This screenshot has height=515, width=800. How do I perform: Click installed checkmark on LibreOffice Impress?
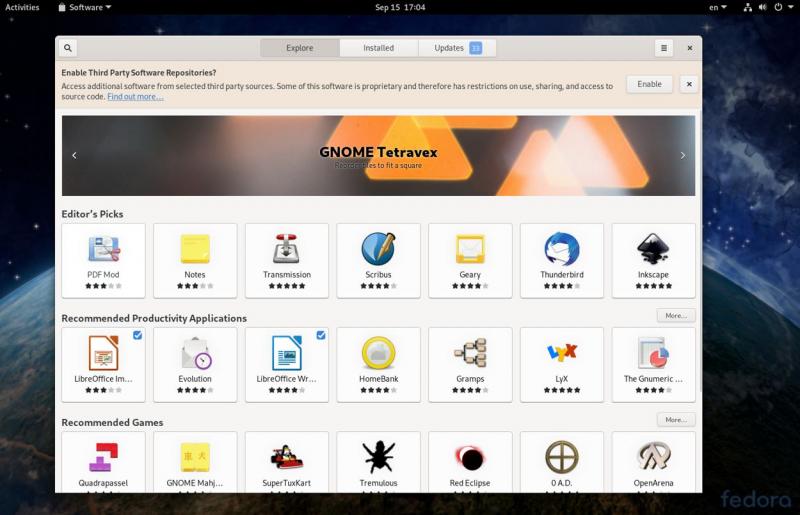point(137,336)
